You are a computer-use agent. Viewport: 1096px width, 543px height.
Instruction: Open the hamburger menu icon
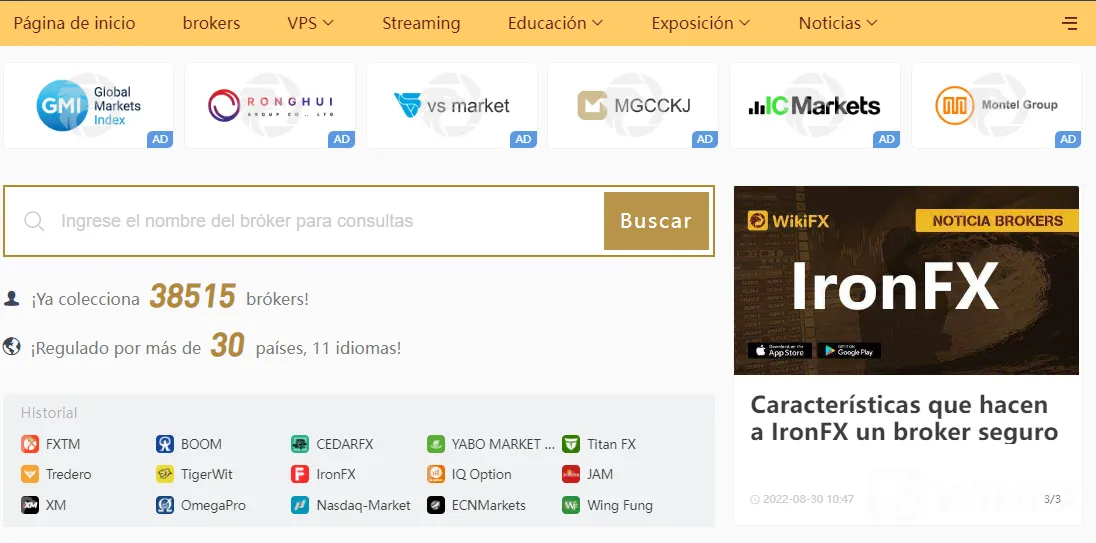1069,23
